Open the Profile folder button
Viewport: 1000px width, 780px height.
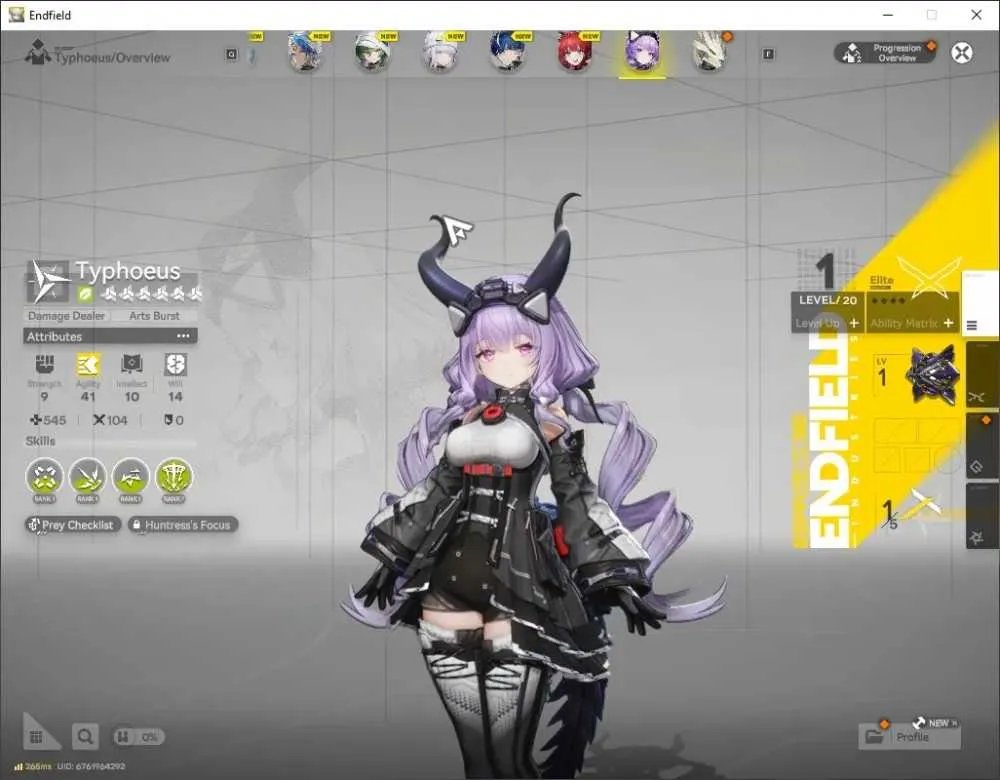[x=909, y=737]
